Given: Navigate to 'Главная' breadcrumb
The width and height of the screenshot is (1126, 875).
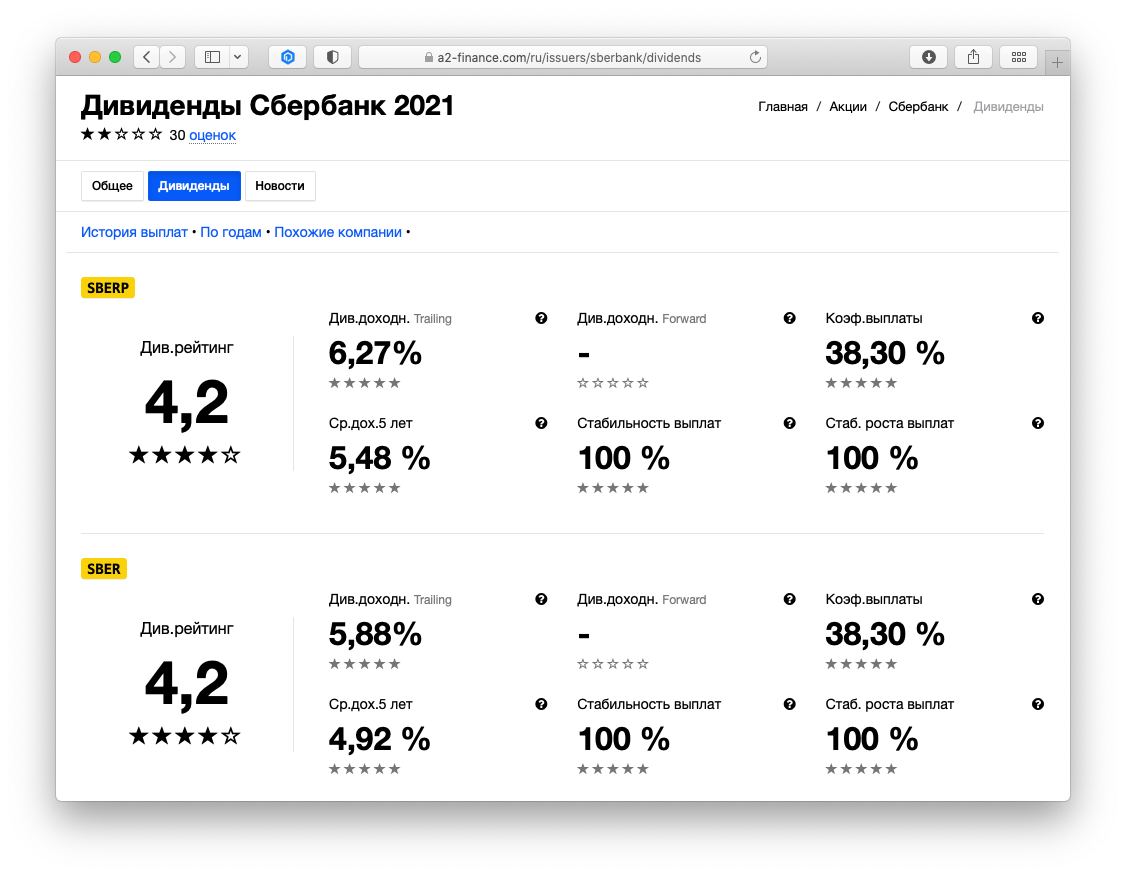Looking at the screenshot, I should pos(783,106).
